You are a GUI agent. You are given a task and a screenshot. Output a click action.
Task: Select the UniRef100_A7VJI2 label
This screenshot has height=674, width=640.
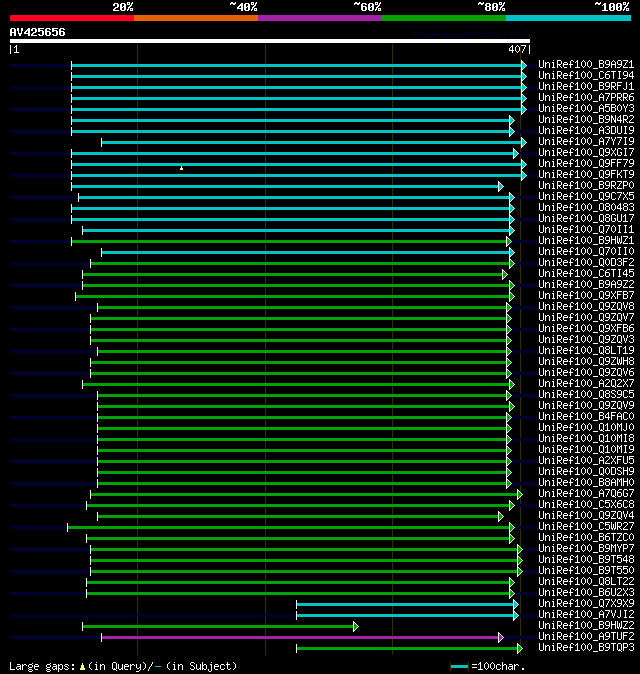click(x=586, y=614)
